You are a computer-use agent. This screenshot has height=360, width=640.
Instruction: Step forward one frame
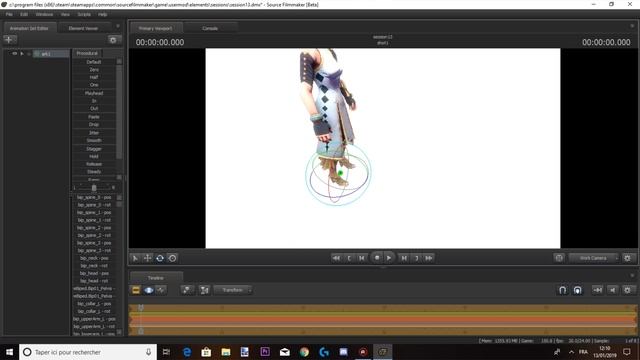click(404, 258)
